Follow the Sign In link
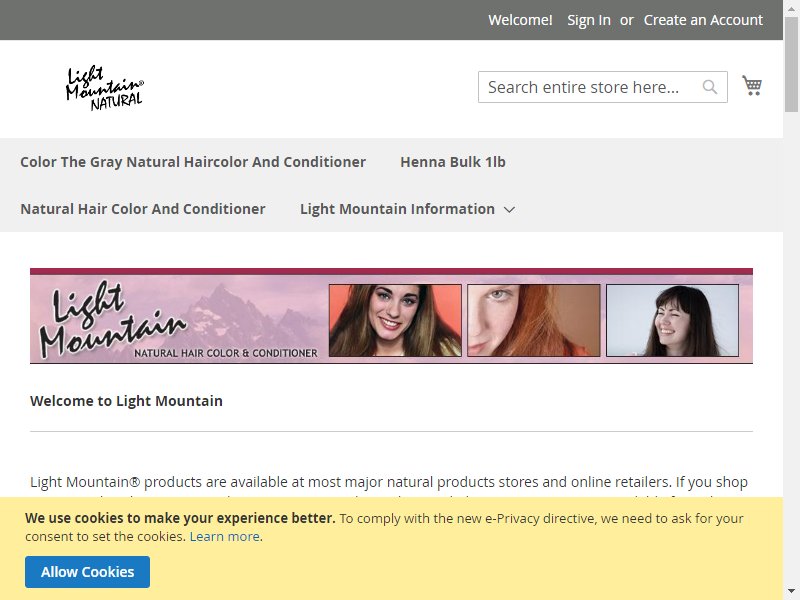The height and width of the screenshot is (600, 800). (x=589, y=20)
